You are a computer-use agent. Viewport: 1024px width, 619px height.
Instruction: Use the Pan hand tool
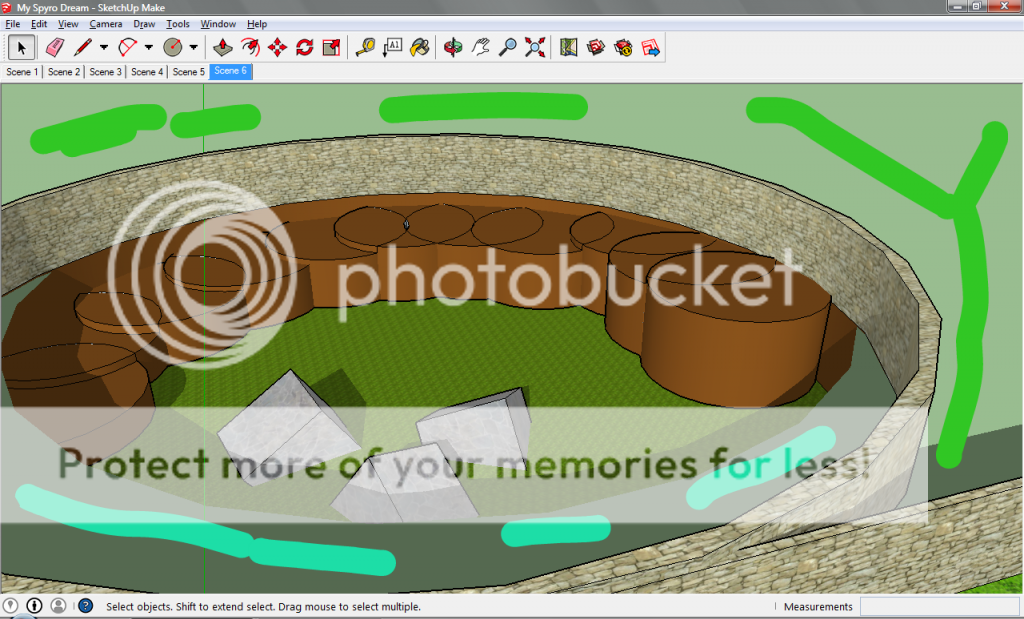click(x=481, y=47)
